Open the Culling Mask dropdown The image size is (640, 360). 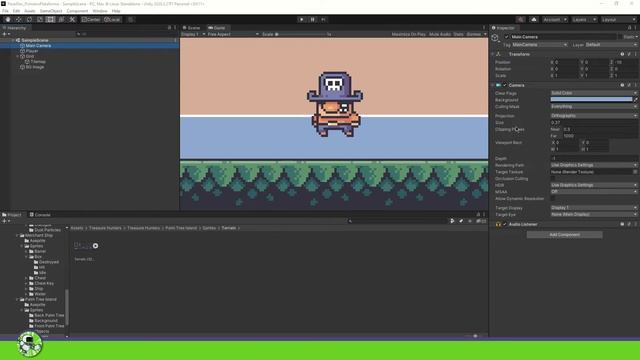(x=594, y=107)
